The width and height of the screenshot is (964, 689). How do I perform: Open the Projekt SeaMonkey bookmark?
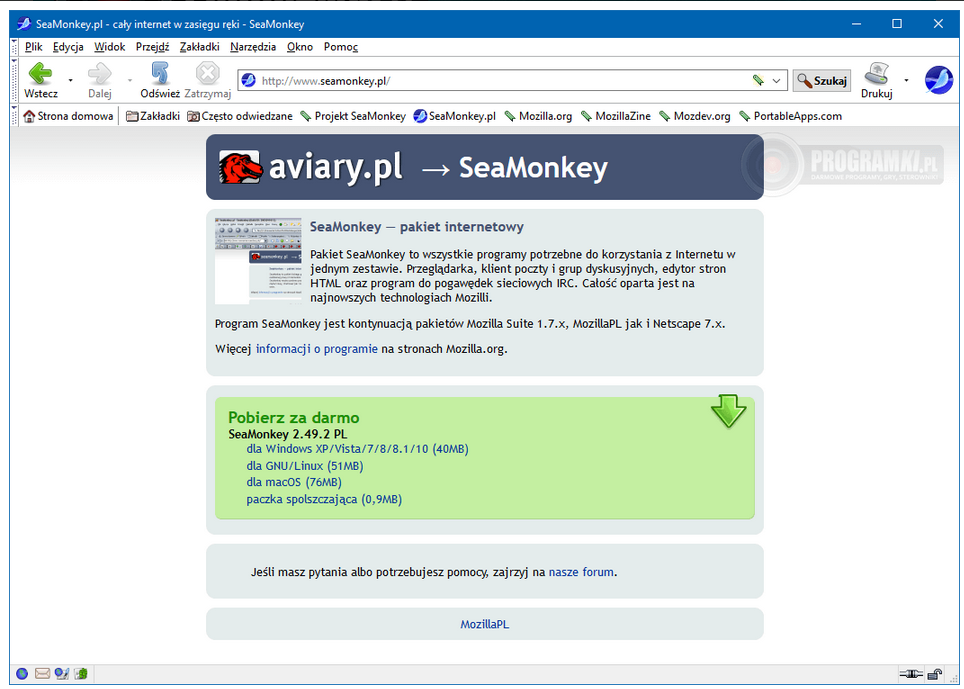(x=353, y=116)
